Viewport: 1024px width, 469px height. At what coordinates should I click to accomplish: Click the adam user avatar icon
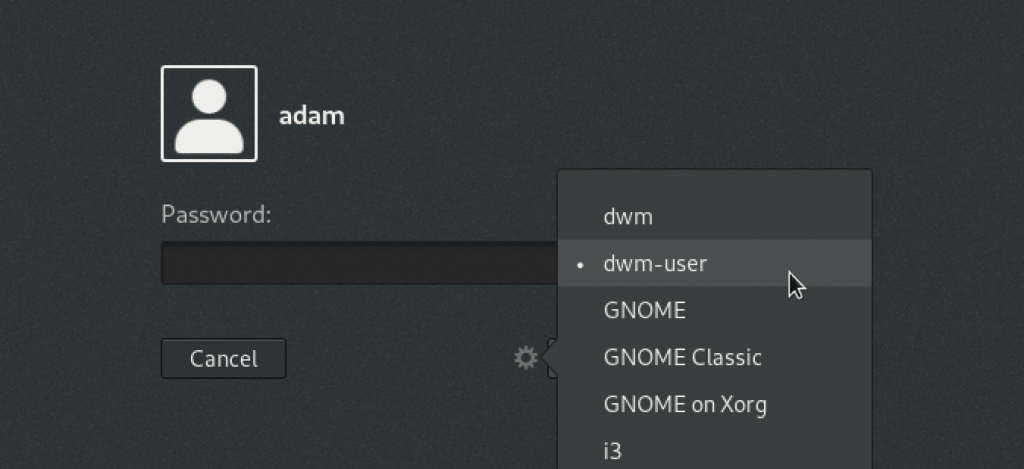[x=209, y=114]
